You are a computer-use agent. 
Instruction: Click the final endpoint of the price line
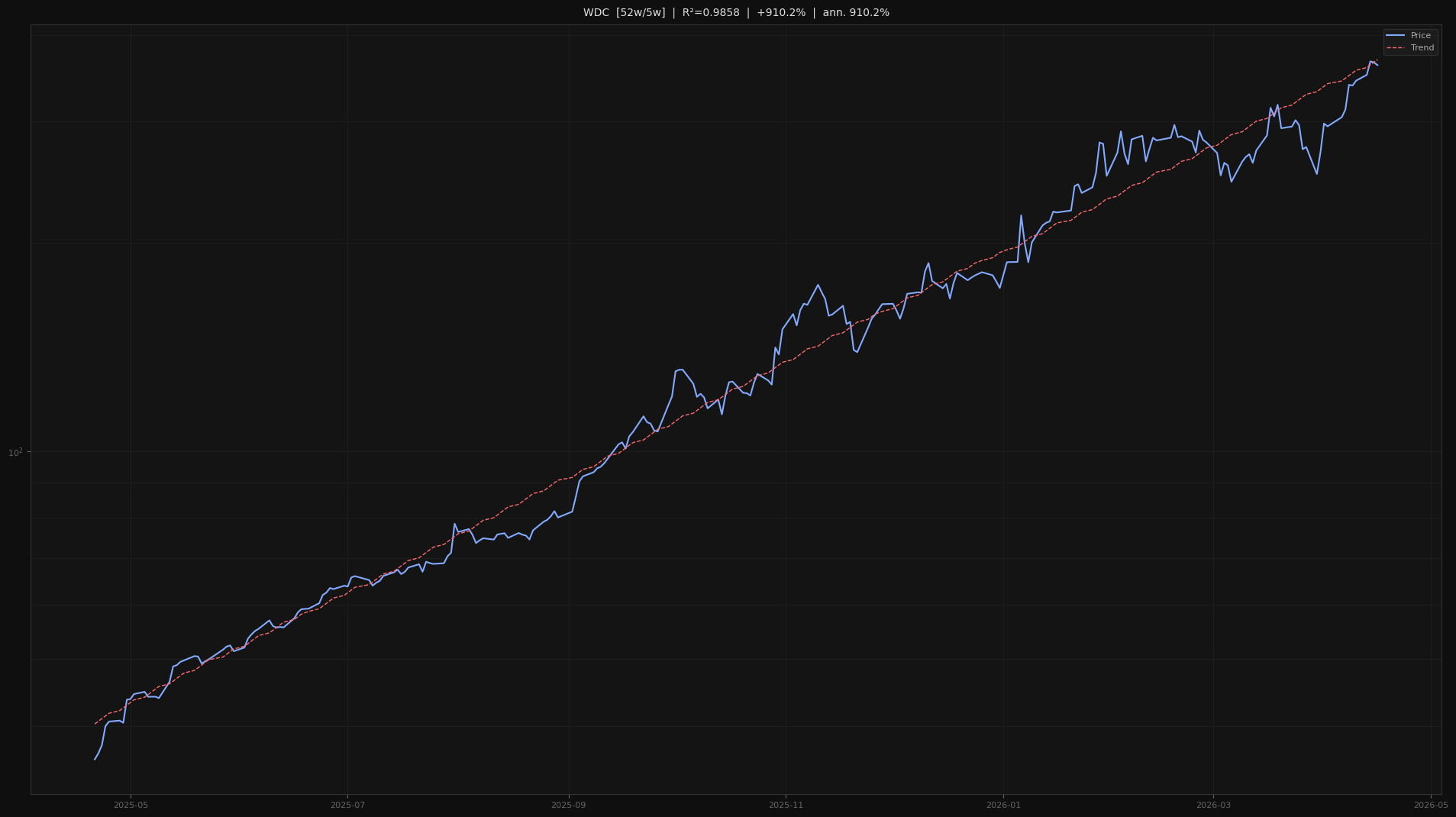[1377, 65]
